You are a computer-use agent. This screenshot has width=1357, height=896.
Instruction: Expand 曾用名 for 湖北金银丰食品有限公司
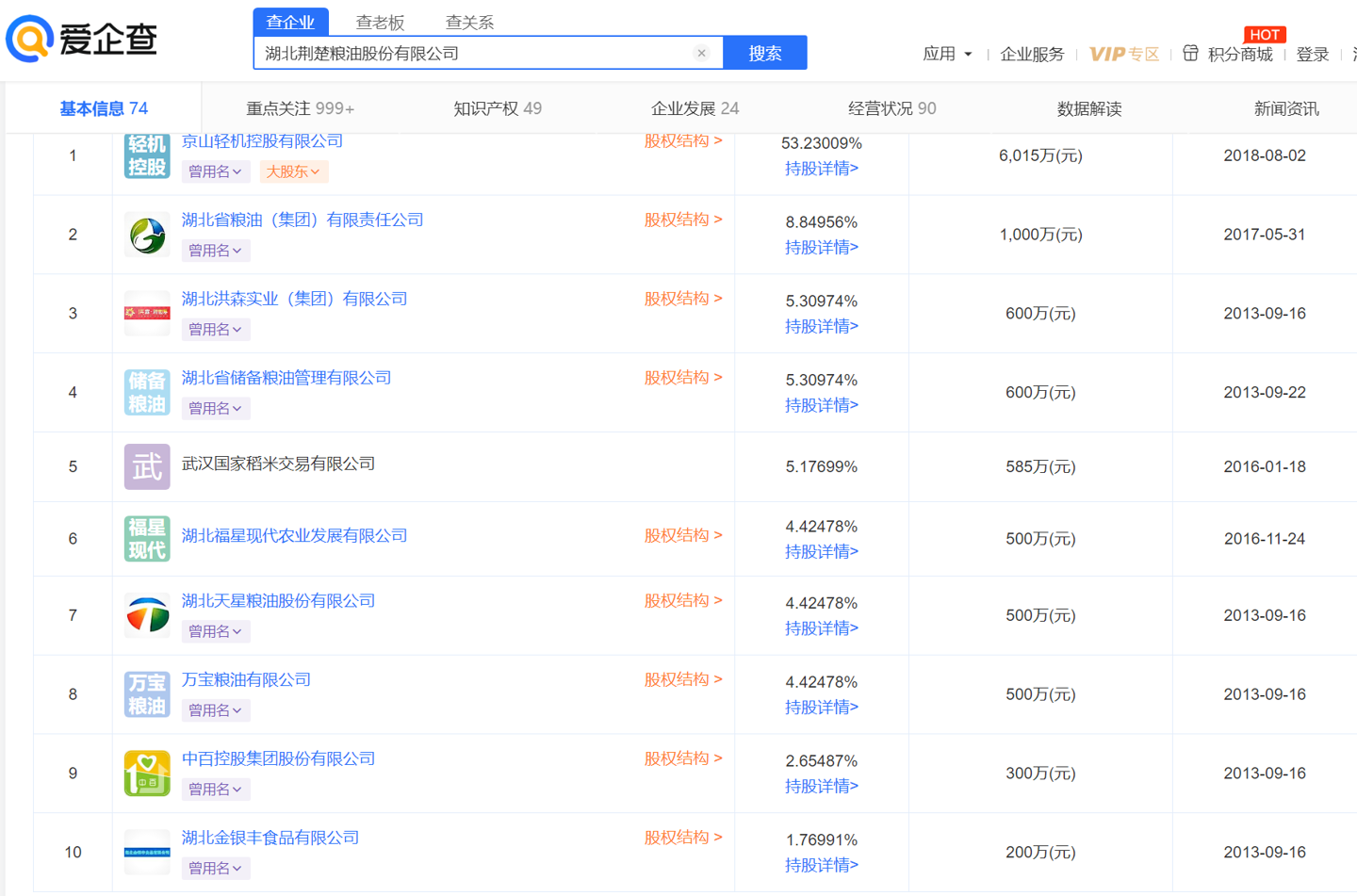[215, 869]
